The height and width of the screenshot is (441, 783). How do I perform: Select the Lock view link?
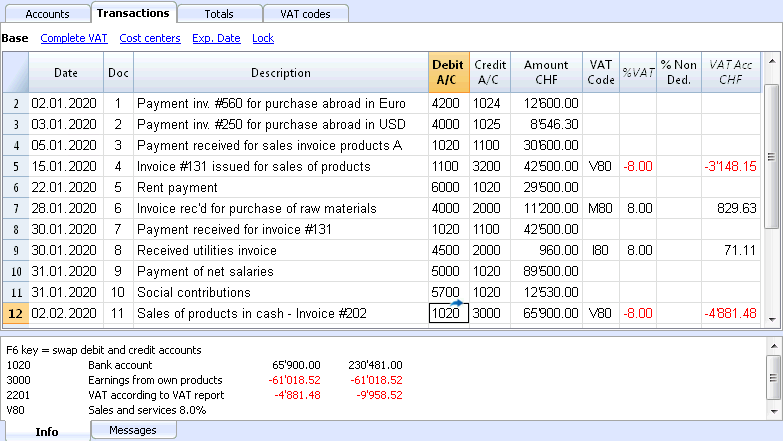263,38
